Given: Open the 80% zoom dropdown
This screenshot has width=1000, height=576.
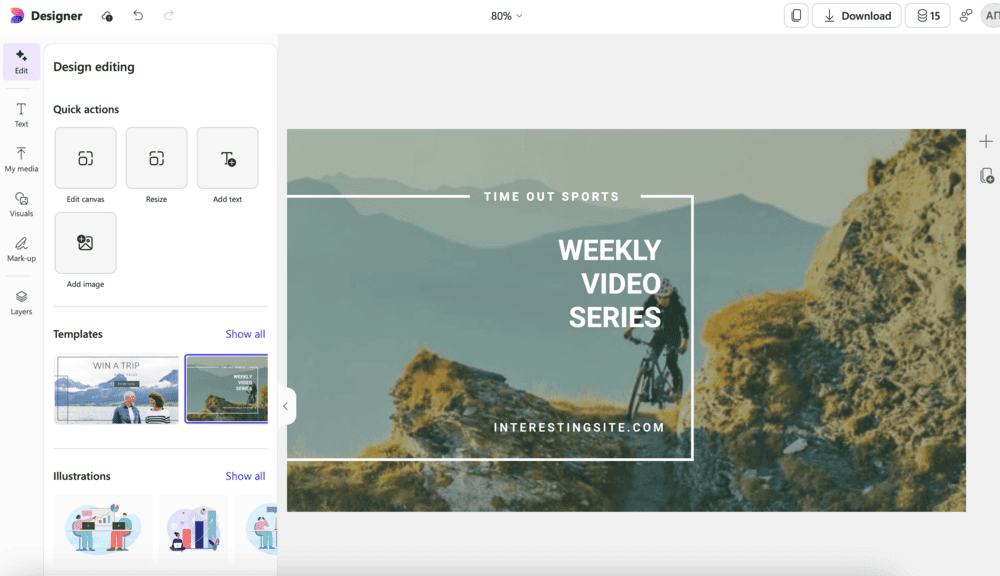Looking at the screenshot, I should 506,16.
